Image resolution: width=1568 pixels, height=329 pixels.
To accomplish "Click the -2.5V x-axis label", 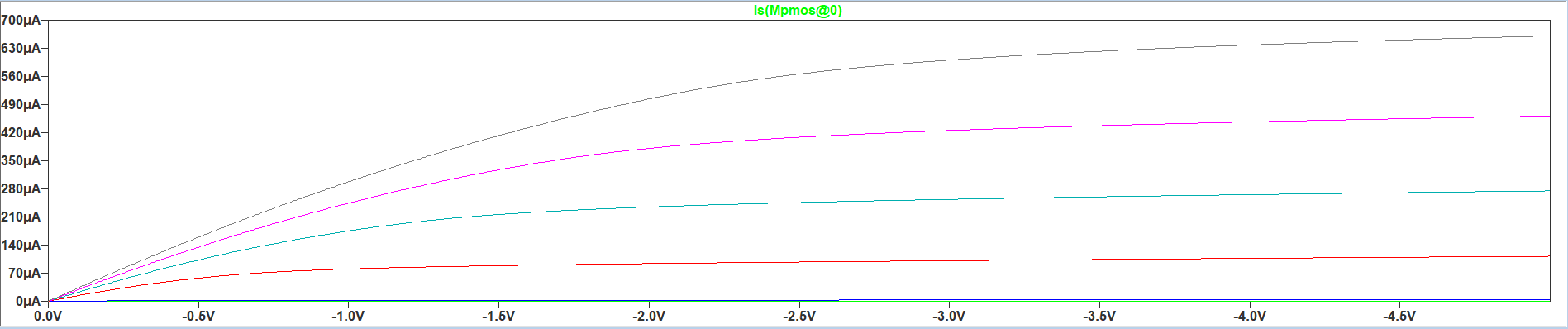I will (x=799, y=317).
